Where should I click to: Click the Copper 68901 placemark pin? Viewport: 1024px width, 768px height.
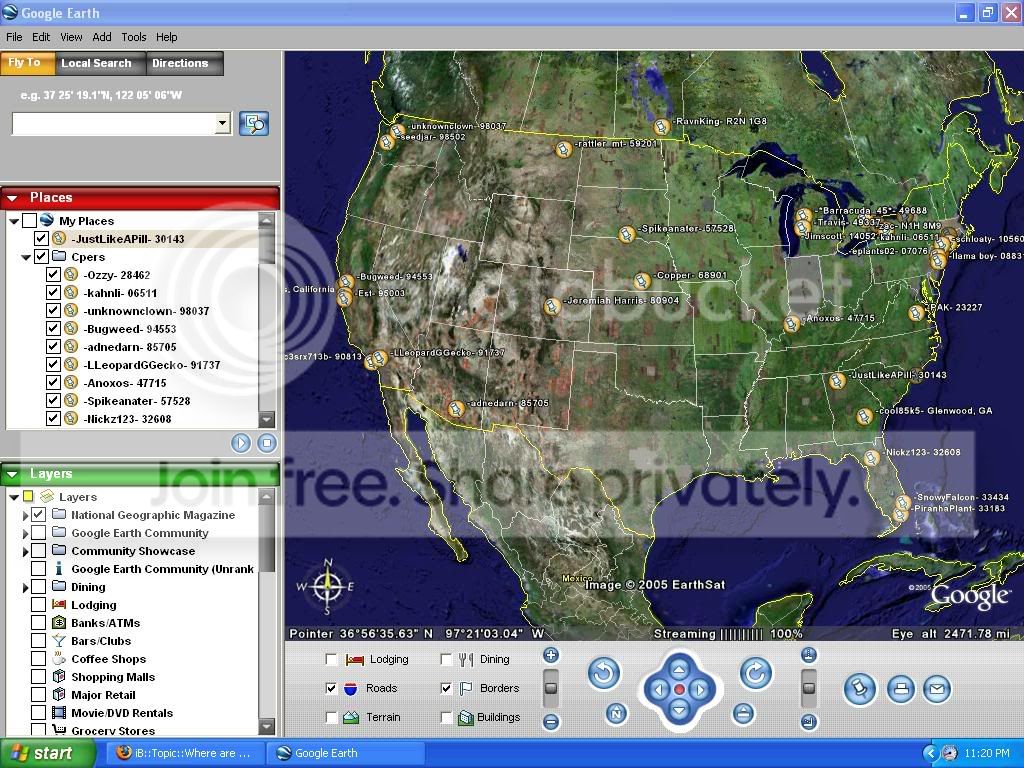[642, 281]
